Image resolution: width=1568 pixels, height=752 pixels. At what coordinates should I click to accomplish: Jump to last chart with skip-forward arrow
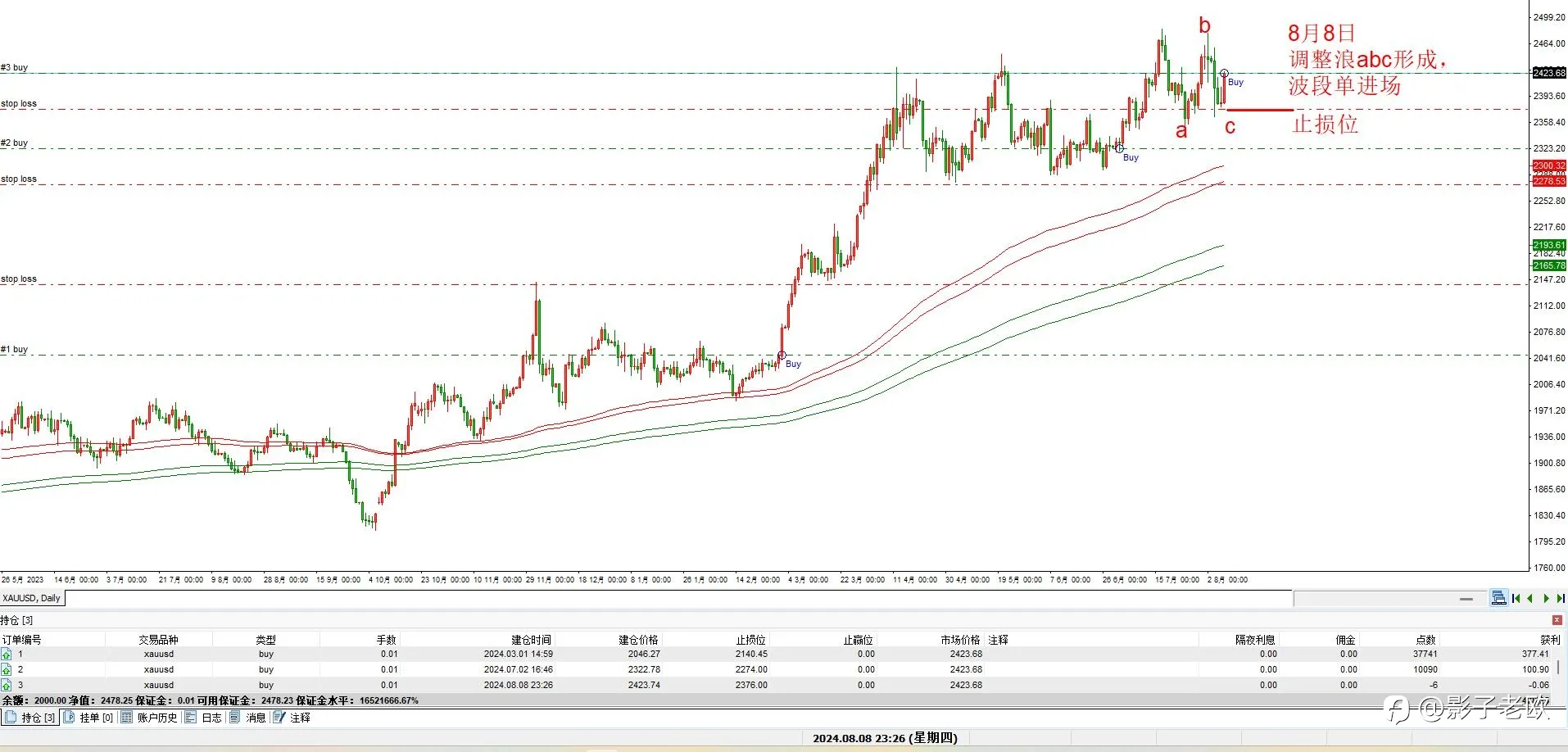(x=1561, y=599)
